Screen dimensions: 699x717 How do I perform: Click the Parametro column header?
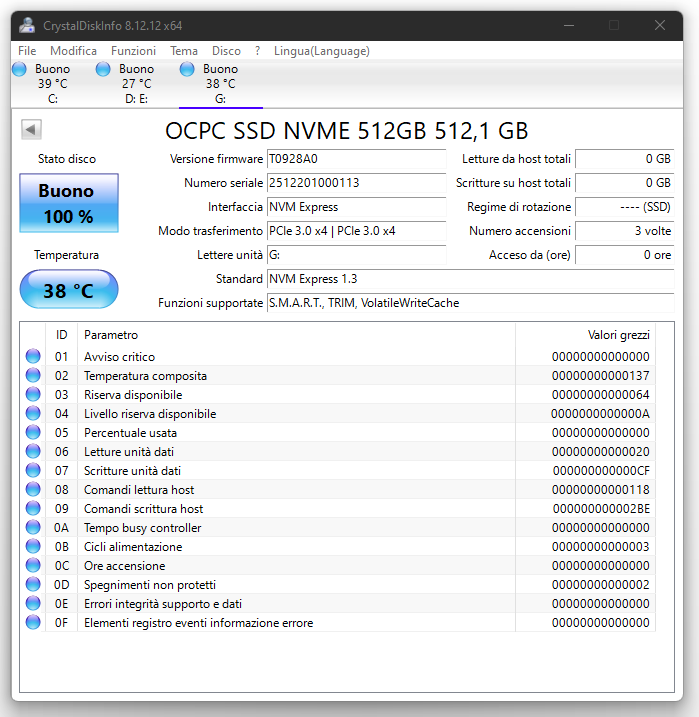pos(296,335)
